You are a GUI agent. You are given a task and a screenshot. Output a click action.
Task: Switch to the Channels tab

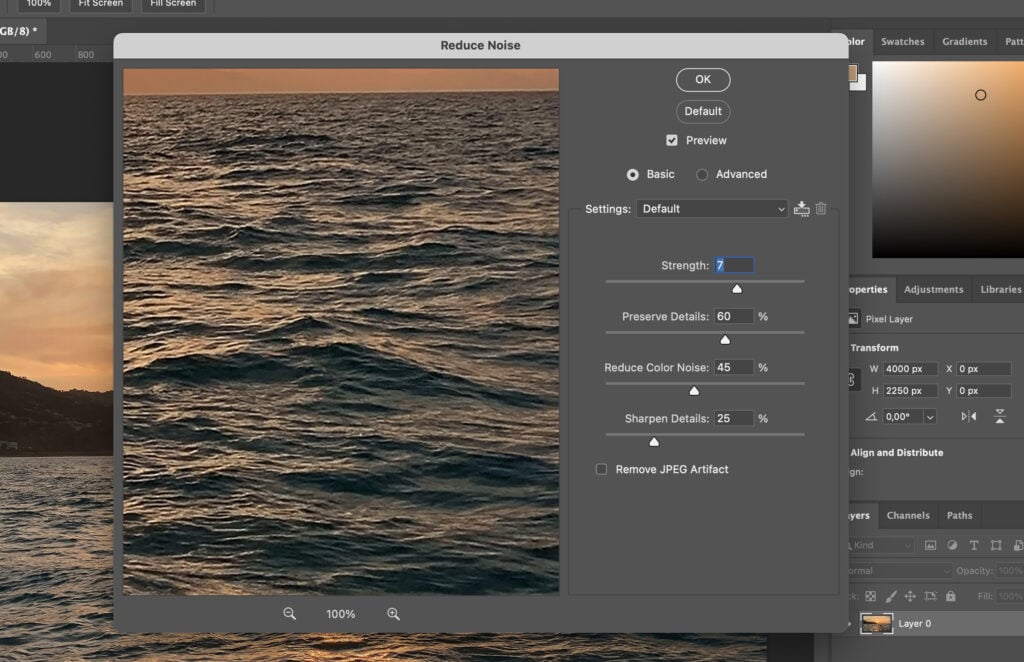[908, 515]
